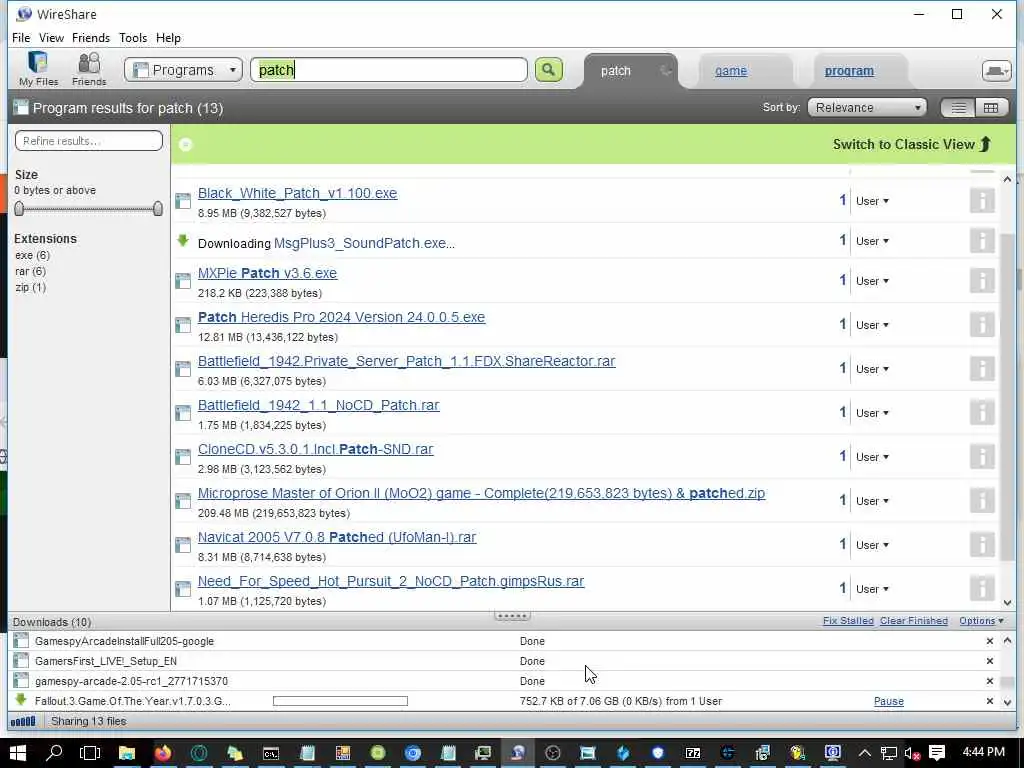The width and height of the screenshot is (1024, 768).
Task: Expand User dropdown for CloneCD Patch-SND
Action: pyautogui.click(x=872, y=457)
